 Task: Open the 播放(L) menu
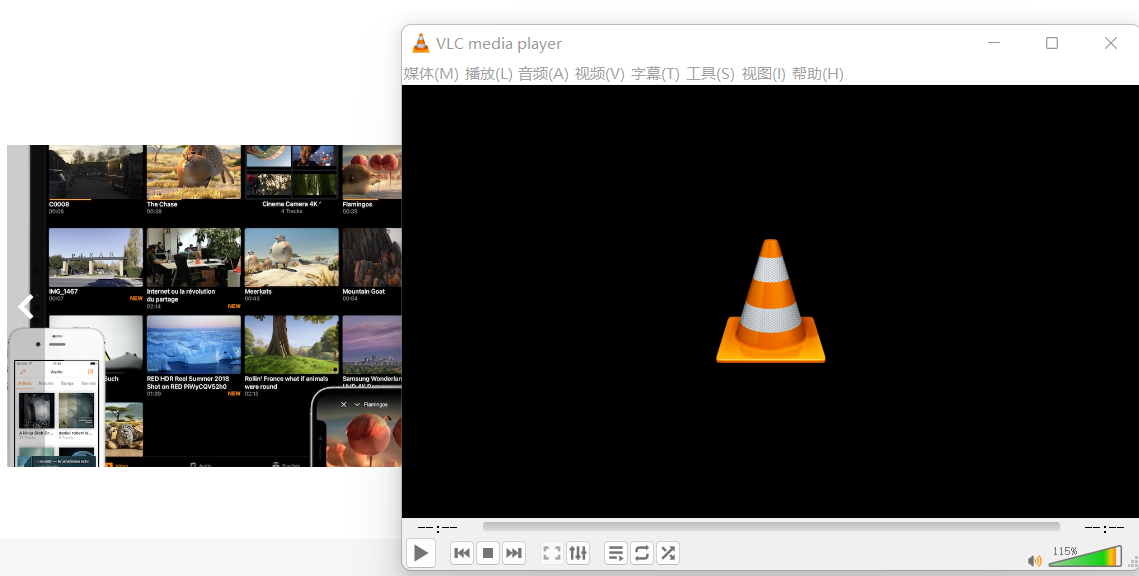[x=488, y=73]
